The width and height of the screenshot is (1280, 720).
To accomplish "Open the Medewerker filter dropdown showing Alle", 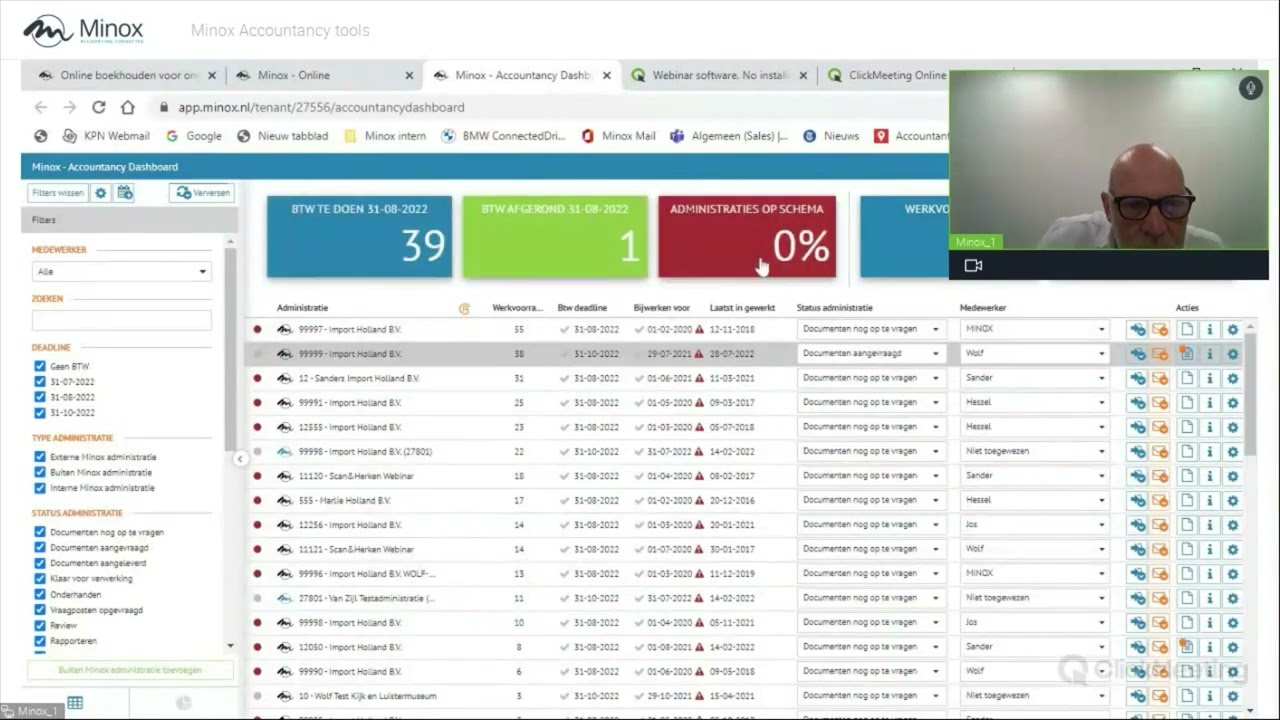I will point(121,271).
